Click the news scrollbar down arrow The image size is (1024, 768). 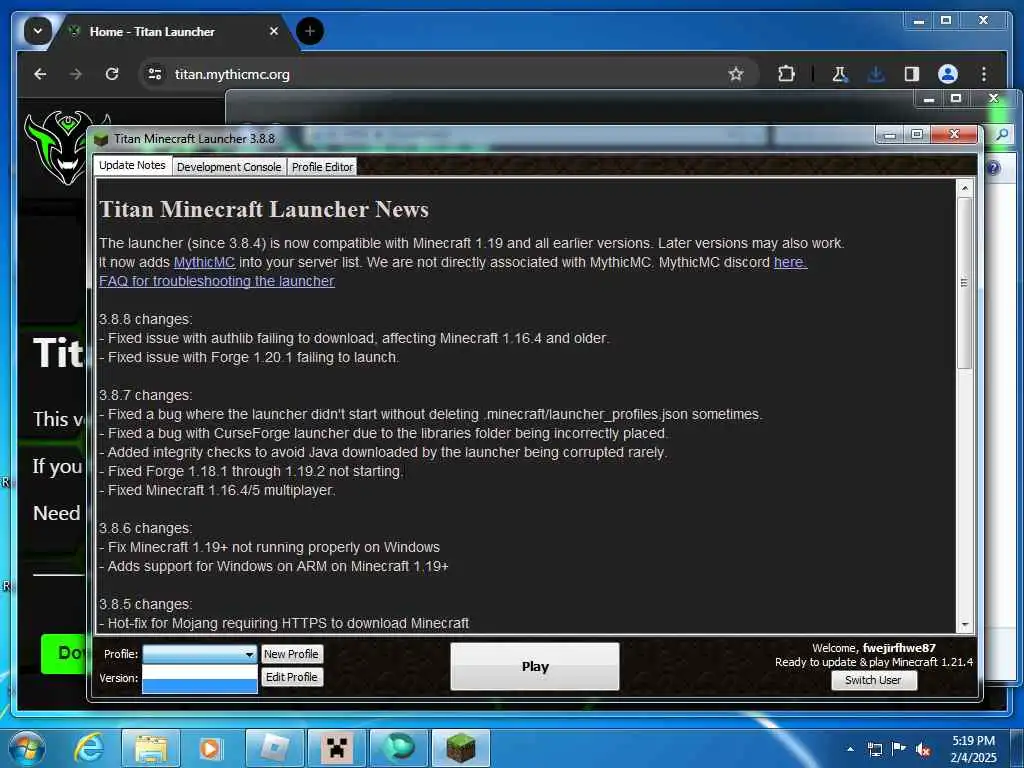965,625
